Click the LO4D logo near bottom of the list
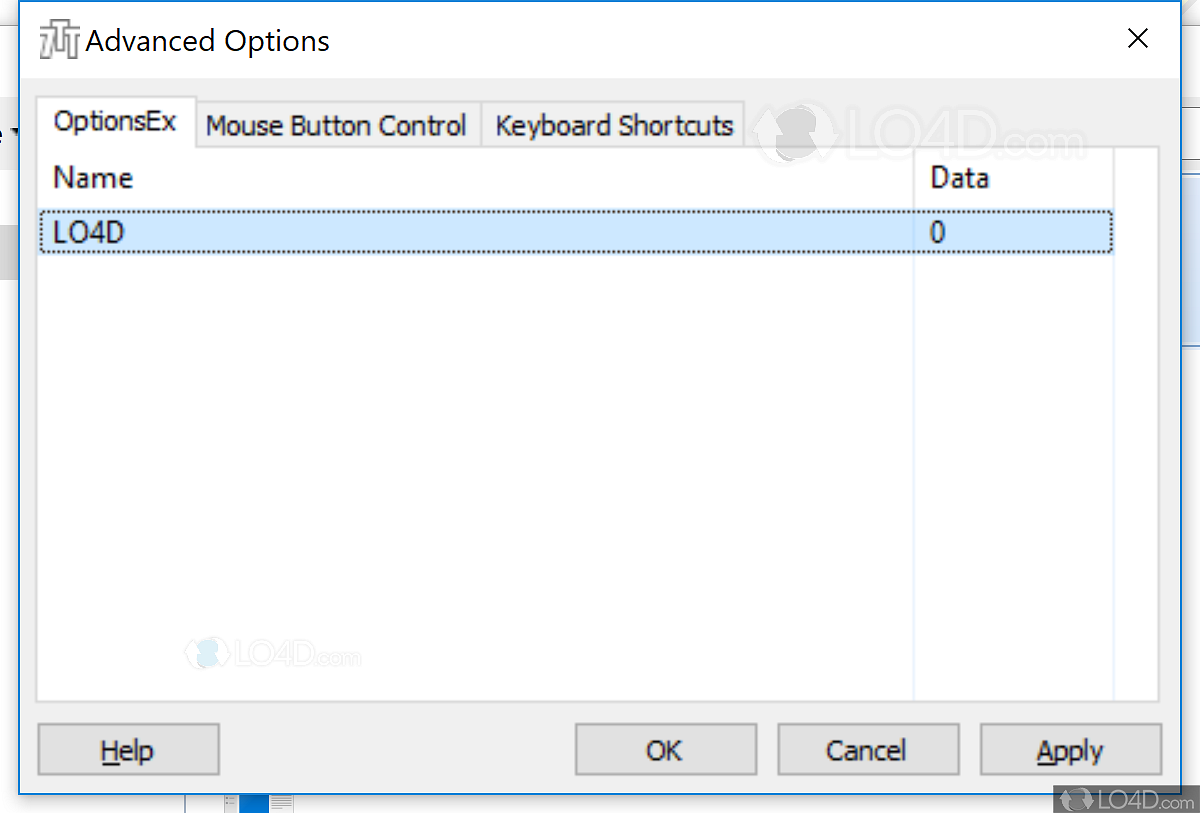 (x=273, y=655)
